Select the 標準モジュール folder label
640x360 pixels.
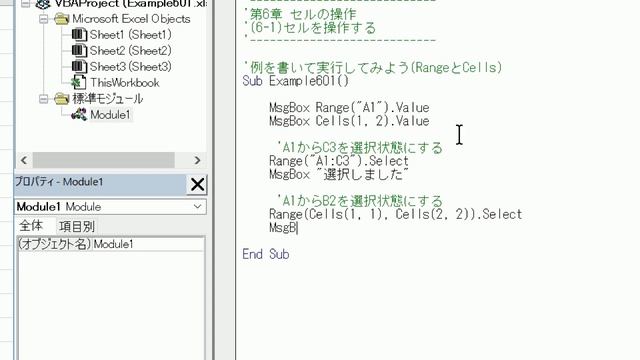(107, 99)
